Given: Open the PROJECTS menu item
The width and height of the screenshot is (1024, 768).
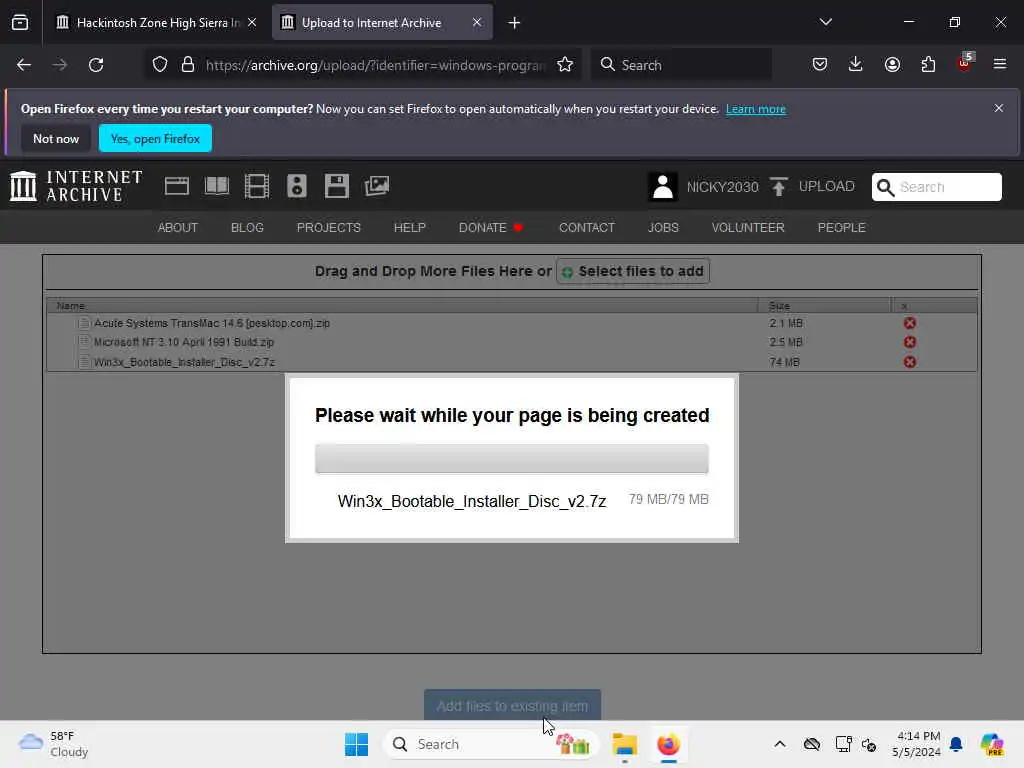Looking at the screenshot, I should pos(328,228).
